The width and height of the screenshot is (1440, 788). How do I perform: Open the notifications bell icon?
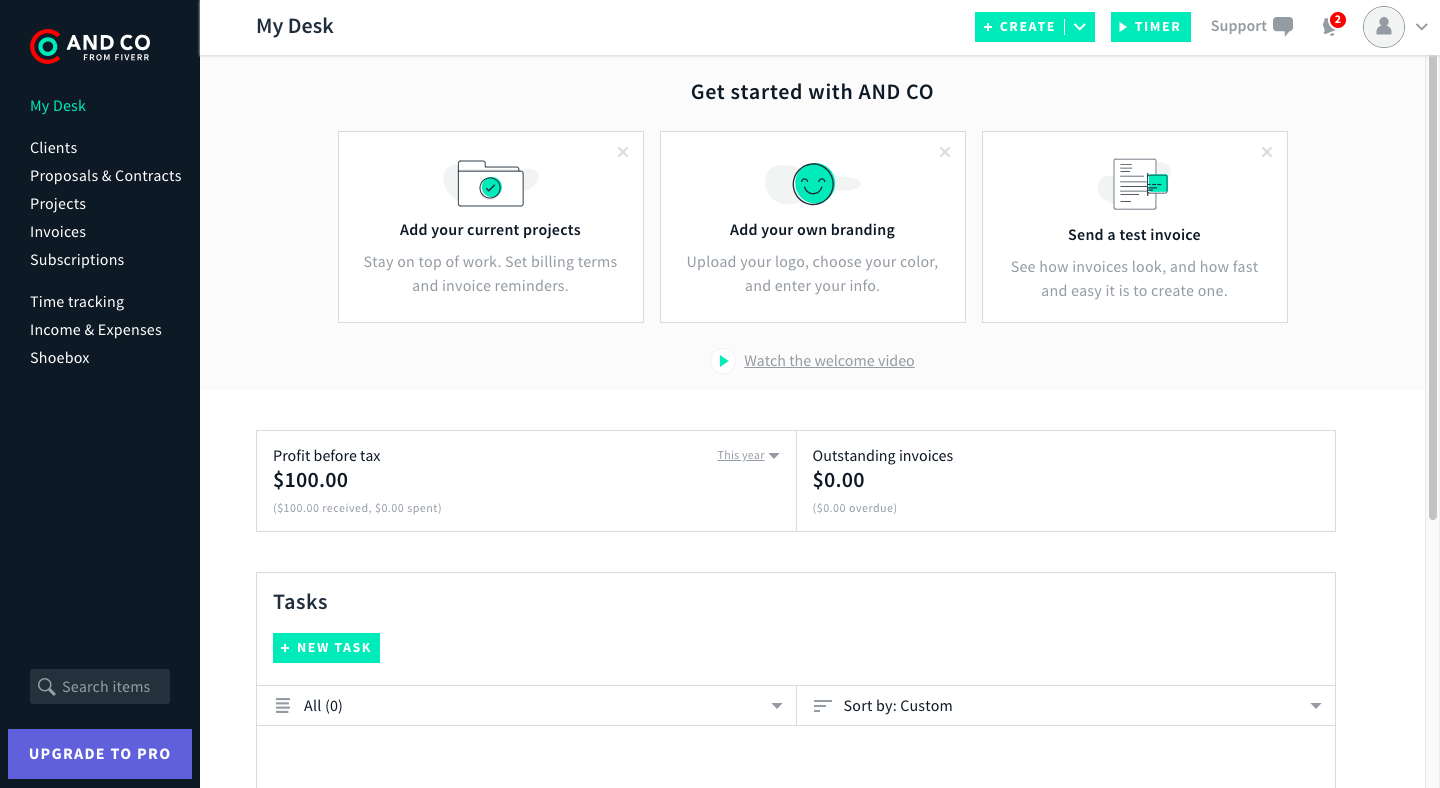[1331, 27]
